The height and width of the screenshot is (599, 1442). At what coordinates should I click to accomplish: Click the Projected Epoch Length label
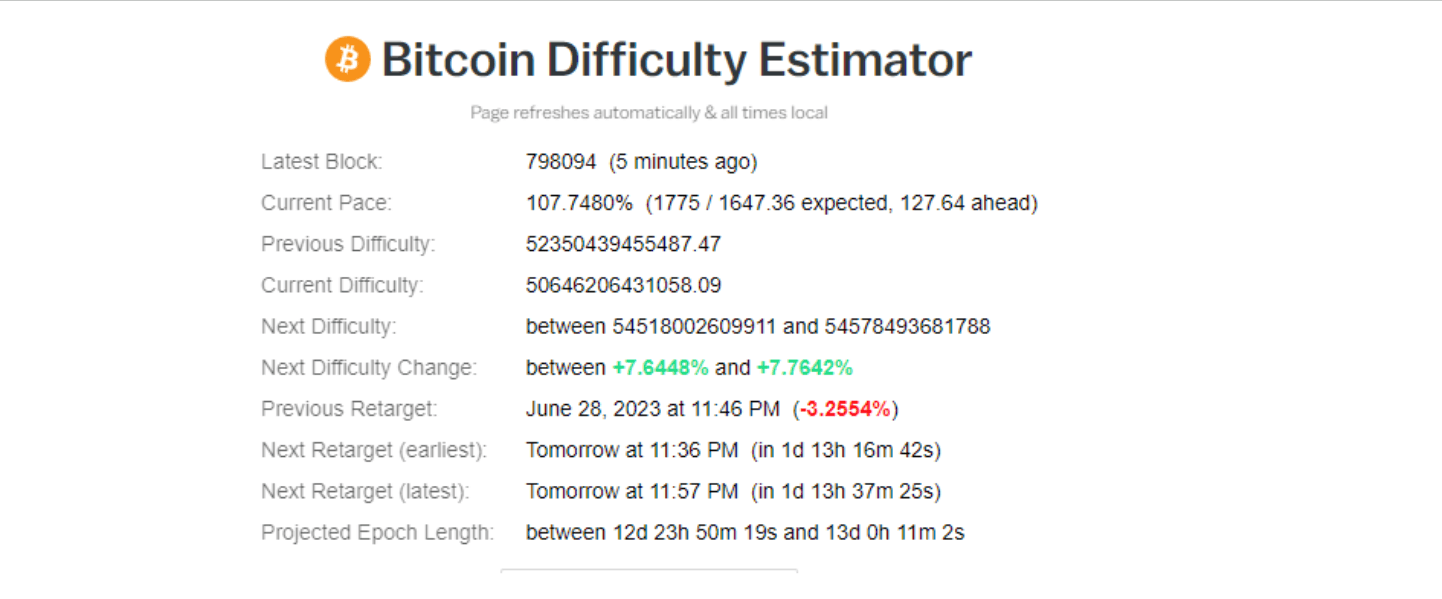pyautogui.click(x=377, y=533)
